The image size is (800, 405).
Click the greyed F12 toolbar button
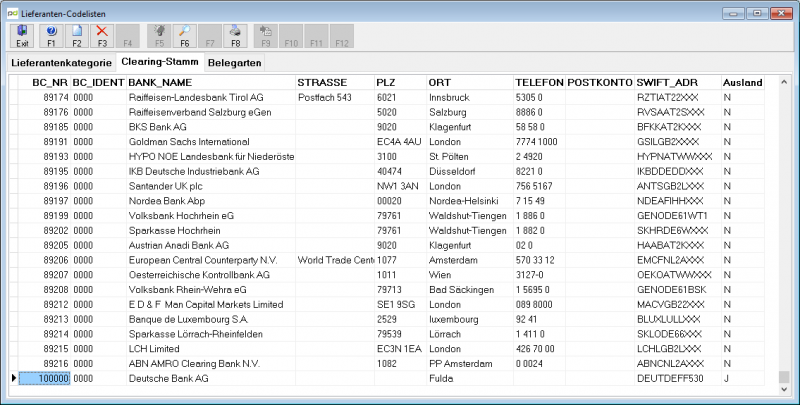[342, 36]
